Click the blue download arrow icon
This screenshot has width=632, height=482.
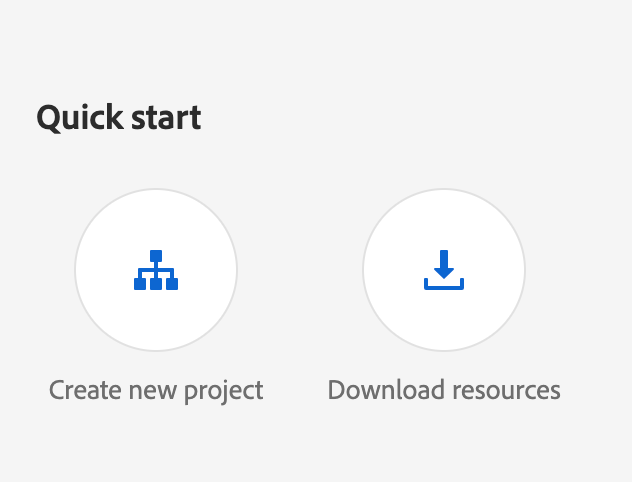coord(444,270)
